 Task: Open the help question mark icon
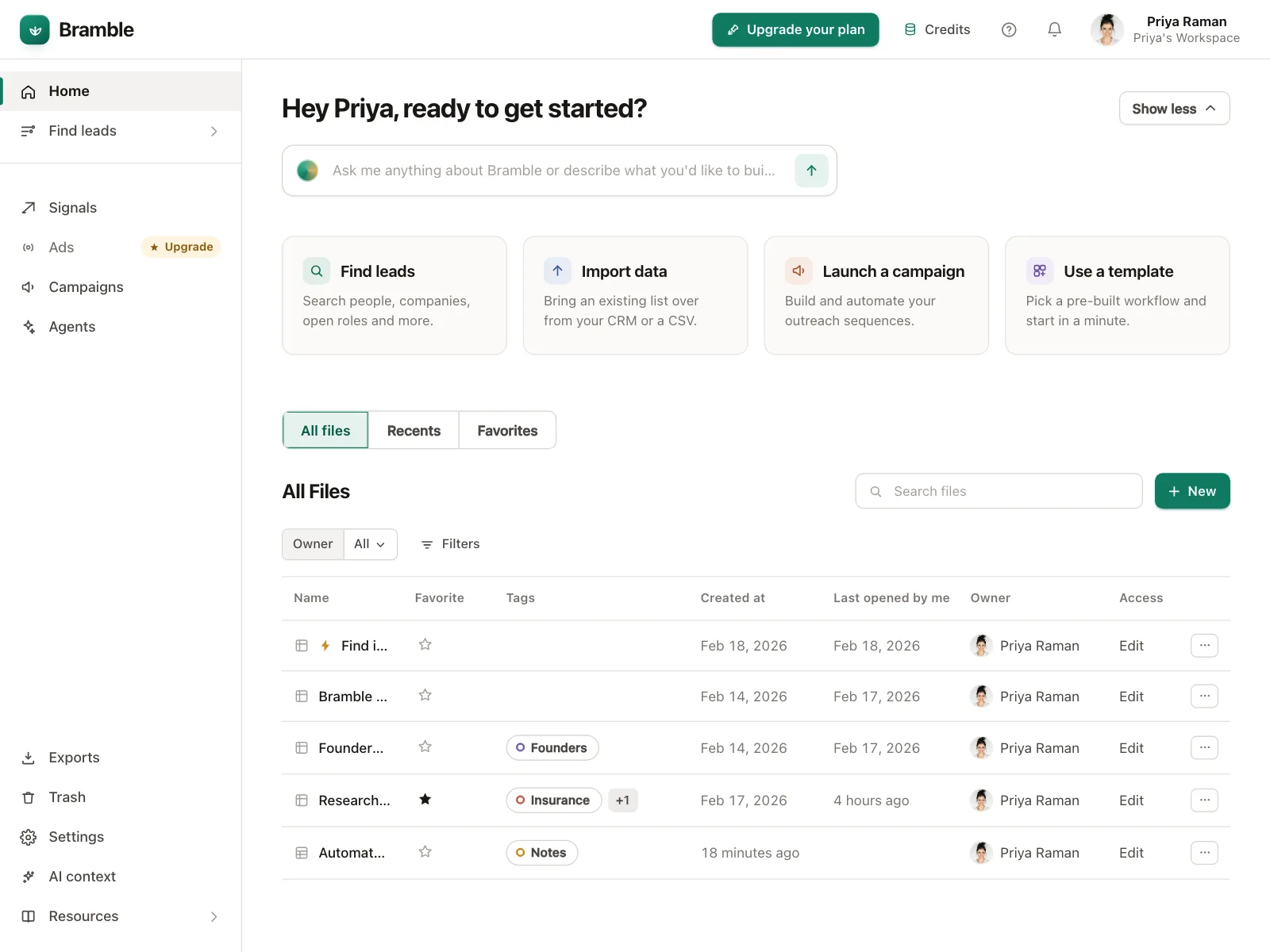[x=1009, y=29]
